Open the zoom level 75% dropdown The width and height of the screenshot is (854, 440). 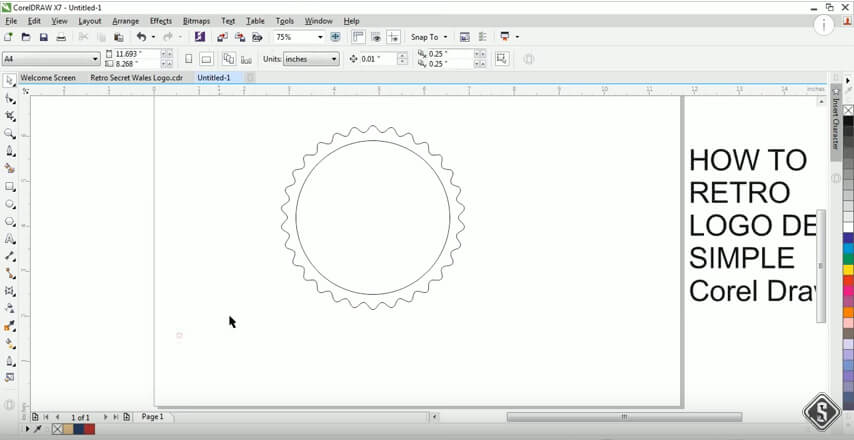coord(320,37)
